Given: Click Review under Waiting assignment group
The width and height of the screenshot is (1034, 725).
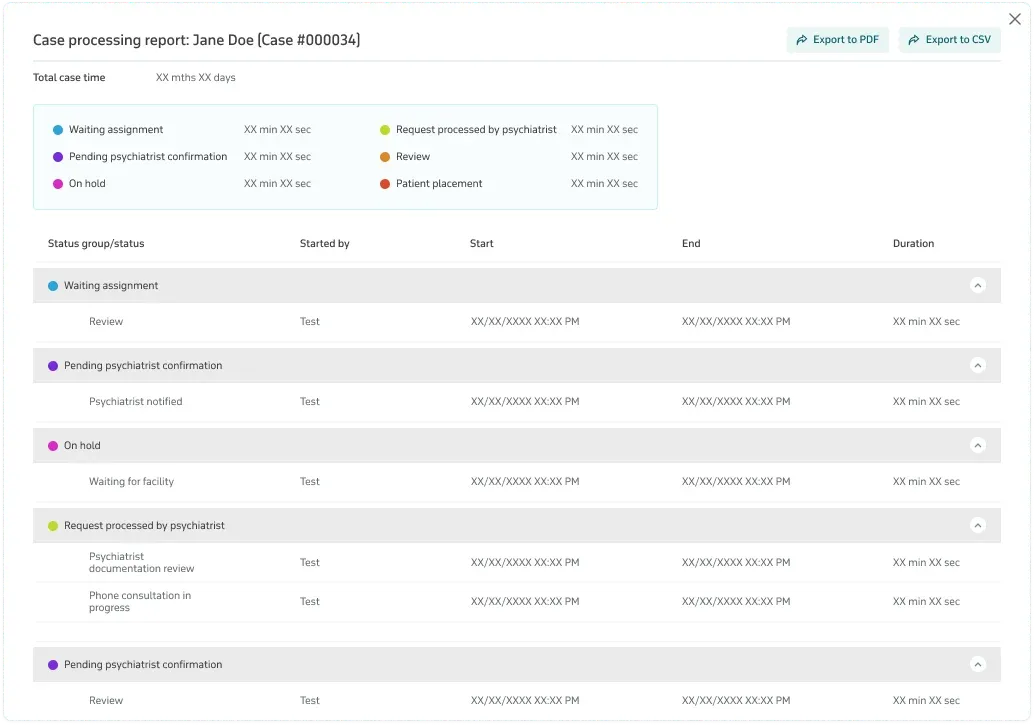Looking at the screenshot, I should 106,322.
